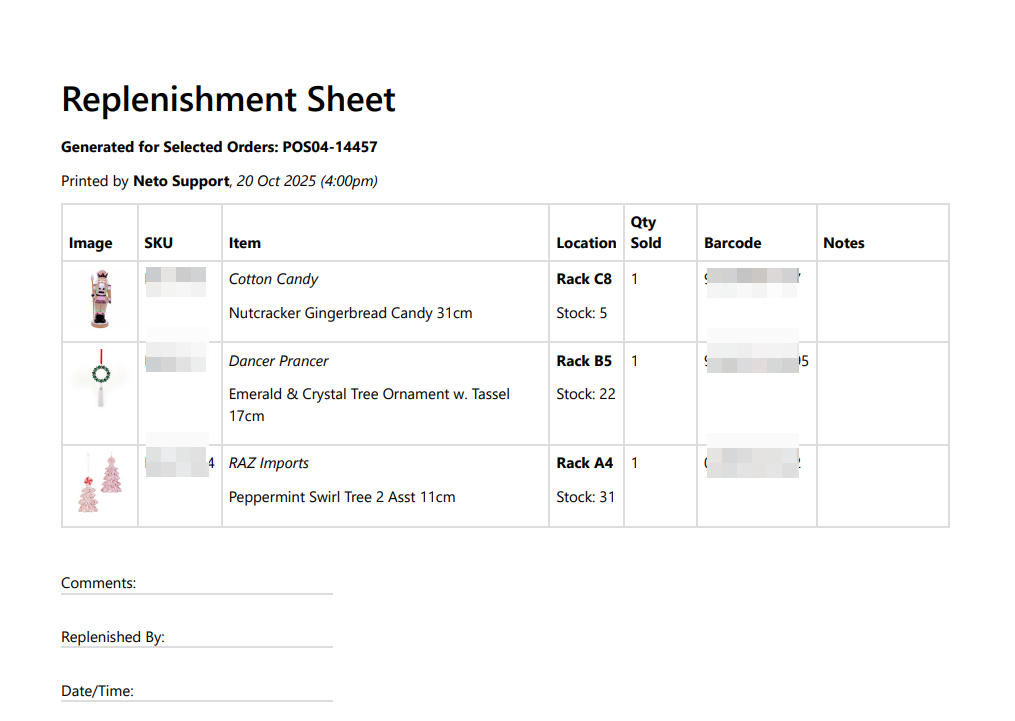This screenshot has height=721, width=1015.
Task: Select the RAZ Imports brand name
Action: click(268, 463)
